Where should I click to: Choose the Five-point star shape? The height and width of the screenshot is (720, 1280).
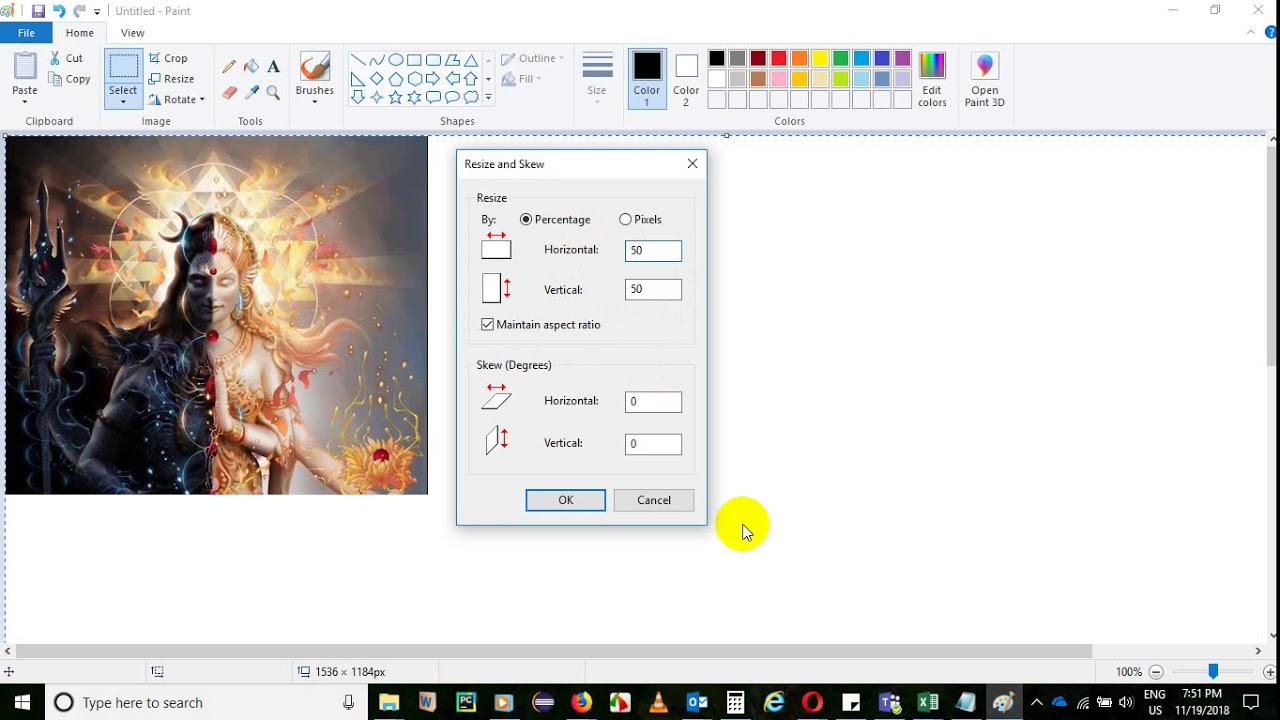(395, 97)
